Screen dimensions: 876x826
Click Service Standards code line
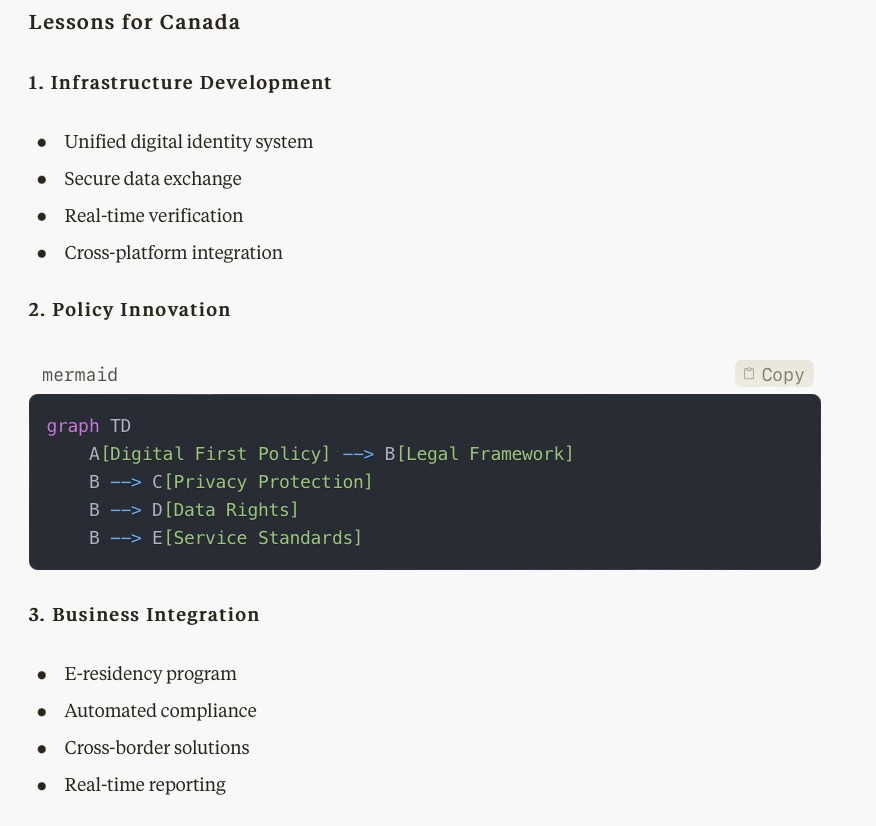tap(225, 538)
